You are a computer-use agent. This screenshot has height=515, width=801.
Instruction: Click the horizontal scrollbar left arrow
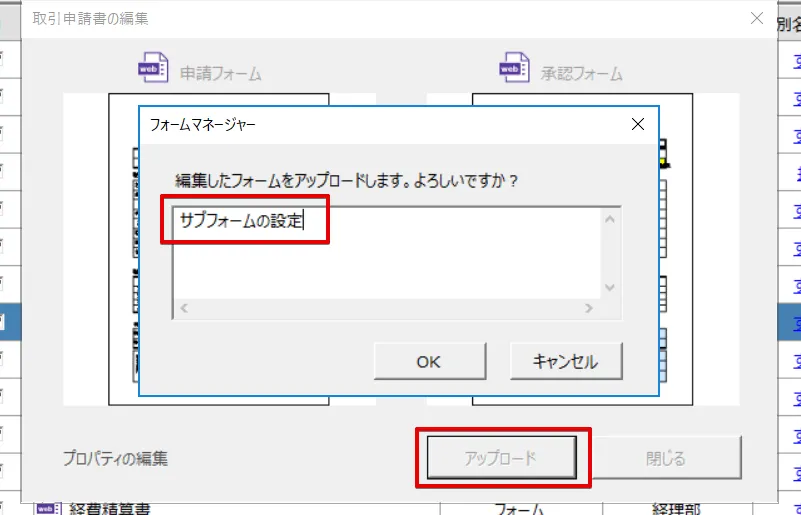pos(184,308)
